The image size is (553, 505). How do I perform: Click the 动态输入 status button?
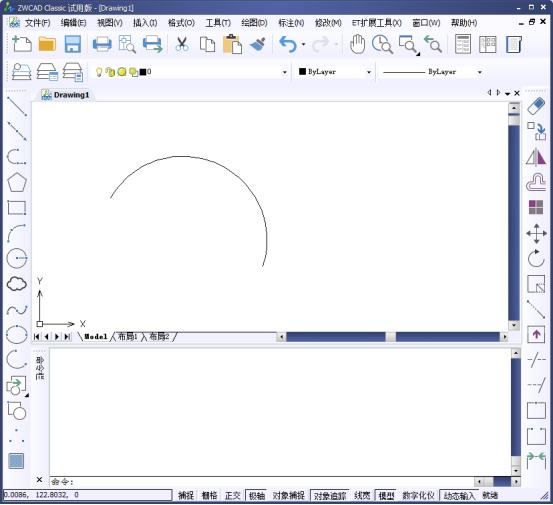tap(459, 495)
